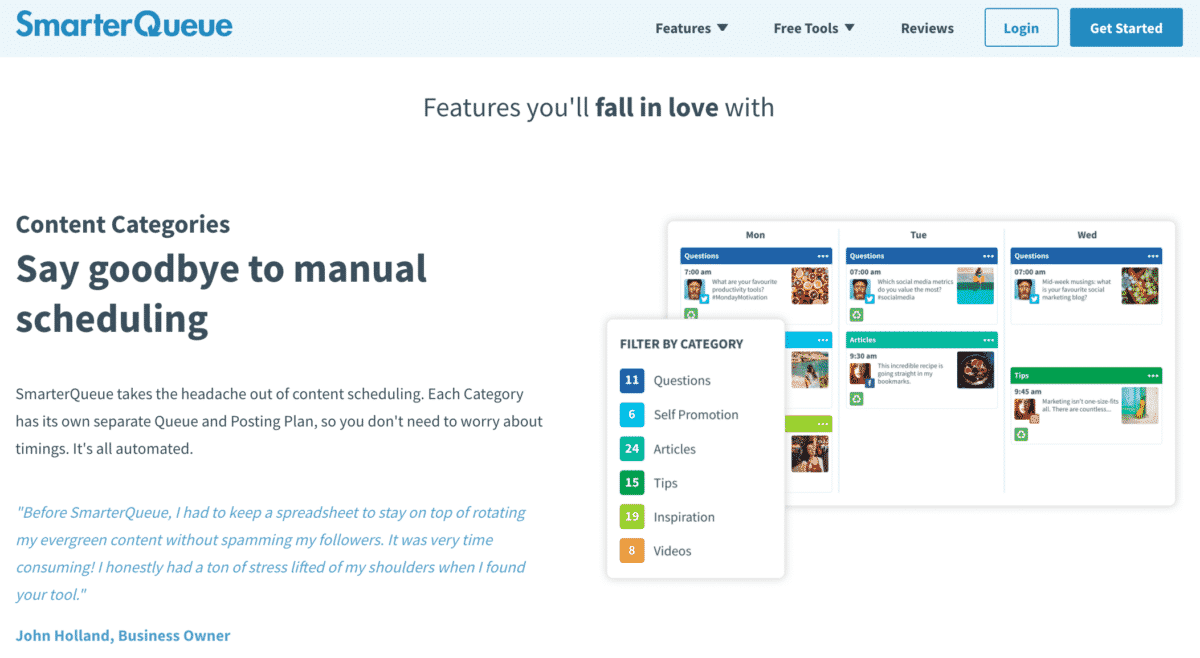This screenshot has width=1200, height=658.
Task: Click the Twitter badge on Monday's Questions post
Action: [x=703, y=298]
